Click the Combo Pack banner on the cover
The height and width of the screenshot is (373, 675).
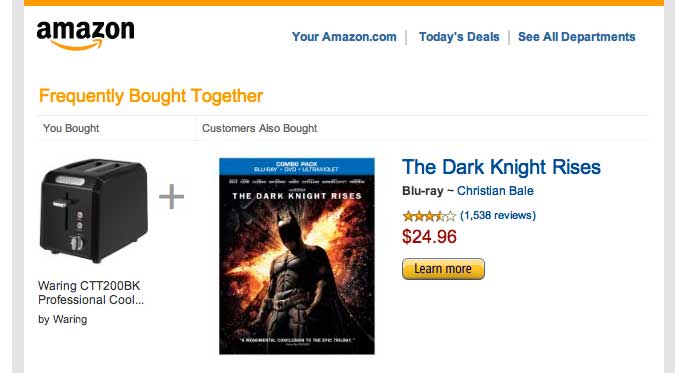pyautogui.click(x=297, y=167)
